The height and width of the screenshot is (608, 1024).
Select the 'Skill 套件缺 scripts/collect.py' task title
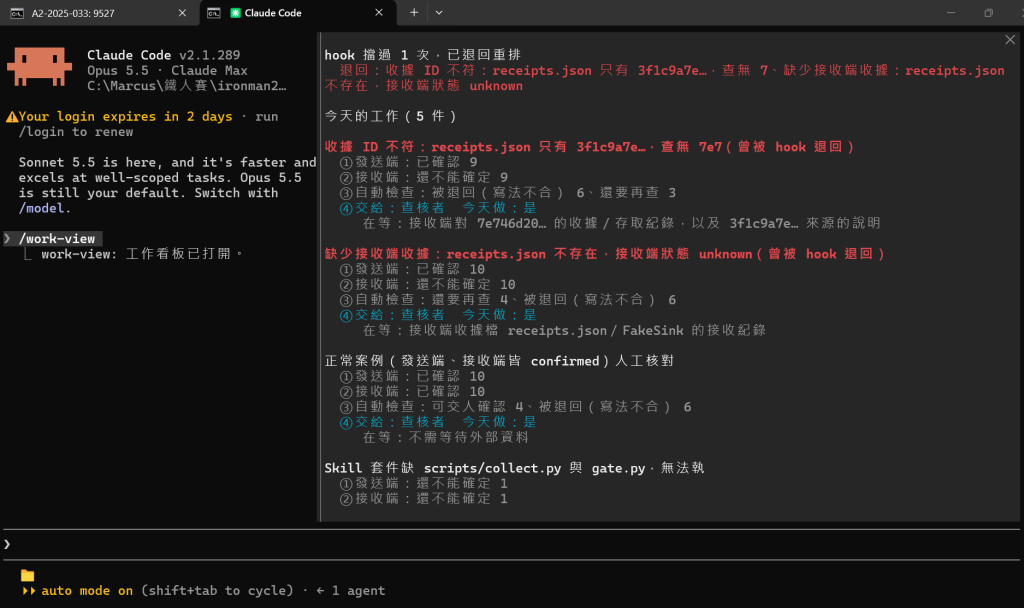514,468
